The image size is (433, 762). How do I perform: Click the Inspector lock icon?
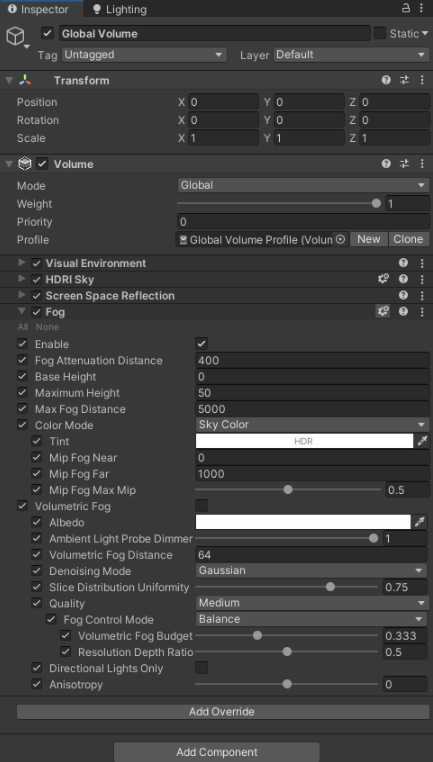pos(405,8)
